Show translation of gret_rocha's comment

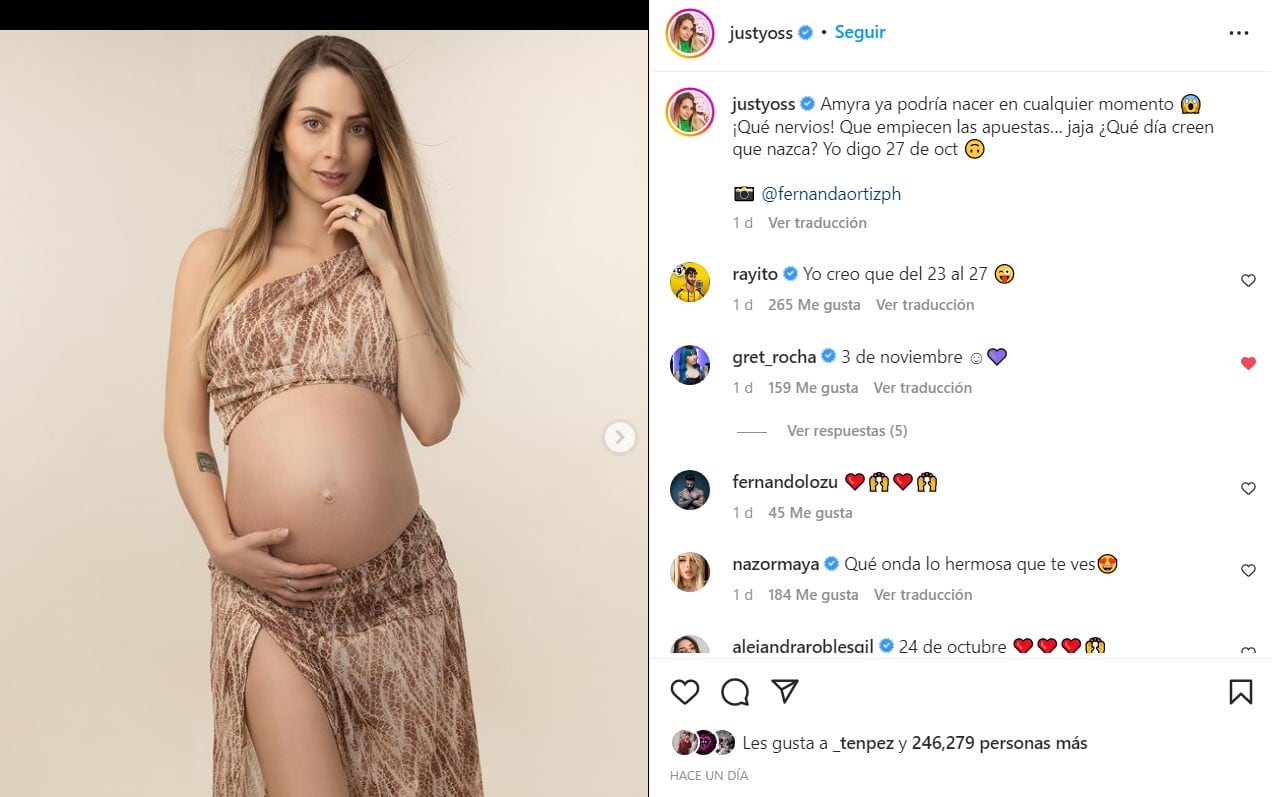(922, 388)
